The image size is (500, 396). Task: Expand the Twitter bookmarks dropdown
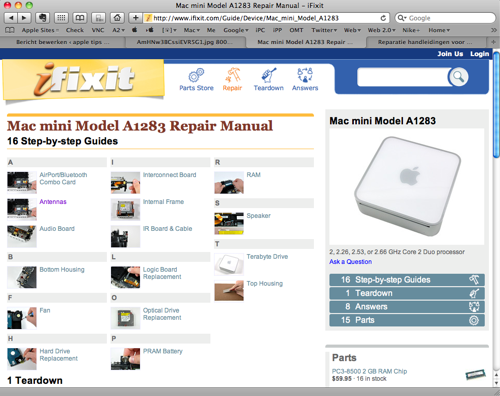[x=324, y=30]
